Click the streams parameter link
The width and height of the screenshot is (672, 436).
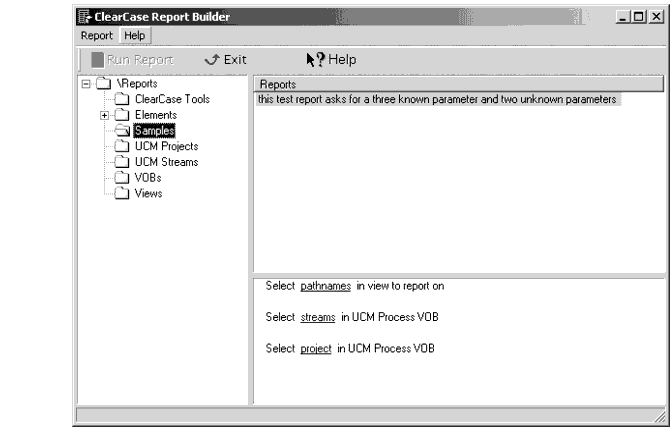click(x=318, y=317)
